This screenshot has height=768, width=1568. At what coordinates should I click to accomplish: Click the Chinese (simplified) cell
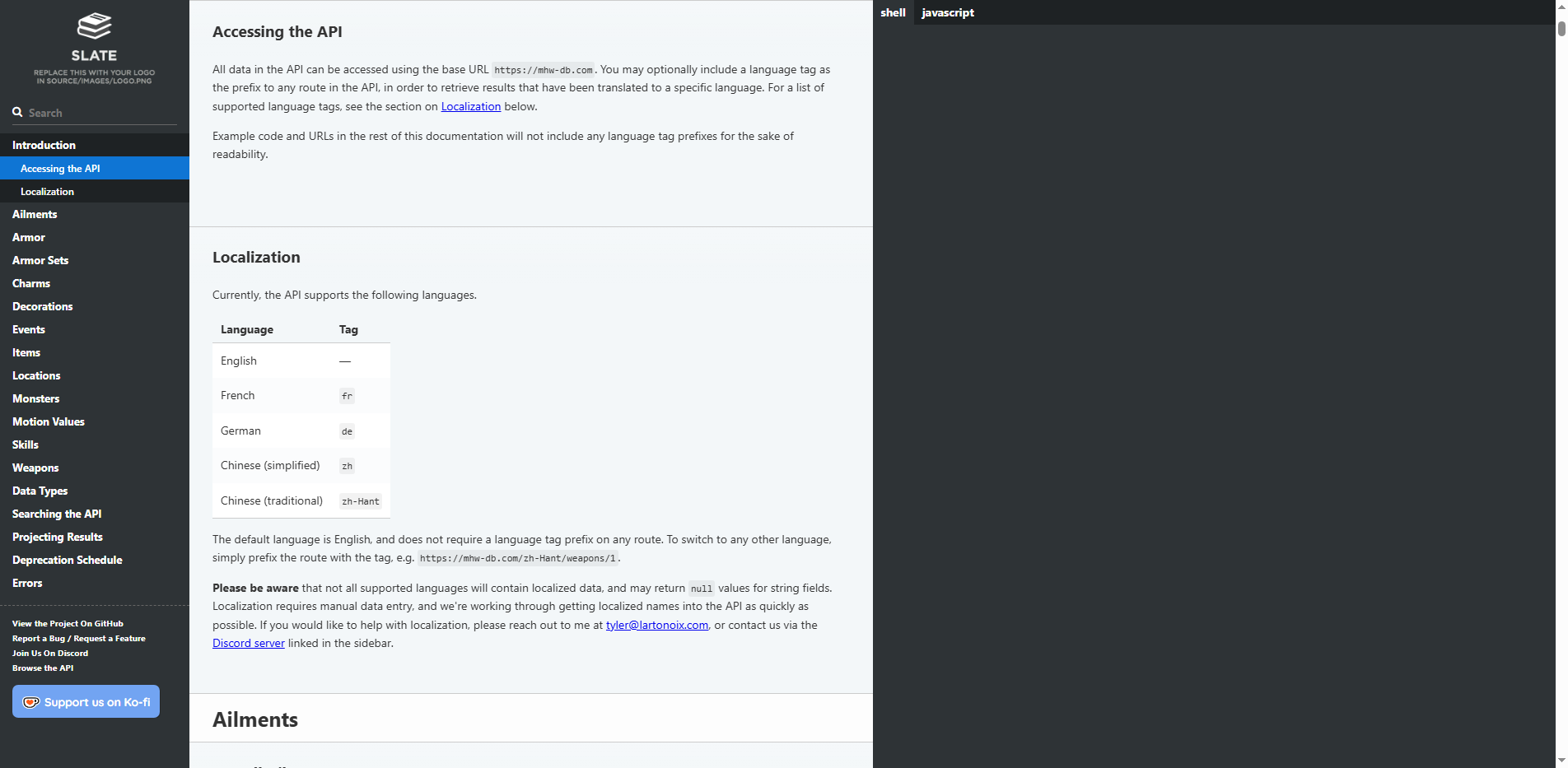pos(272,466)
